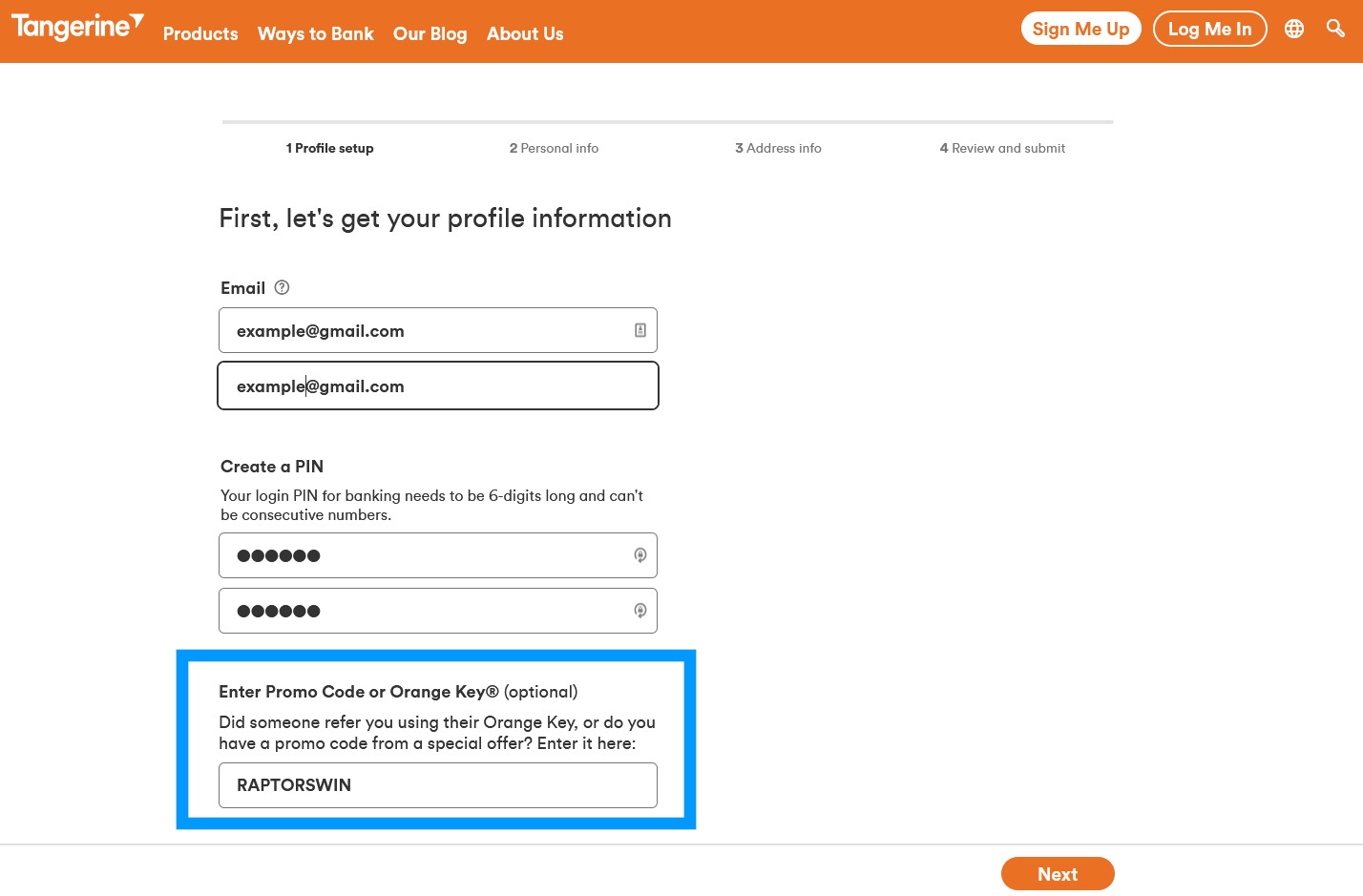Click the 'Email' field label
Viewport: 1363px width, 896px height.
242,288
